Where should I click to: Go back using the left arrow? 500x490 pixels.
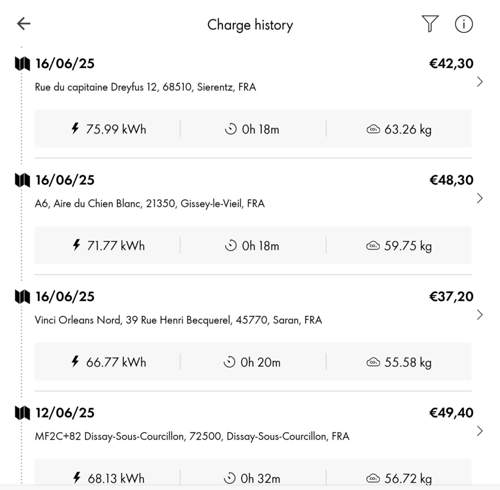[x=24, y=24]
